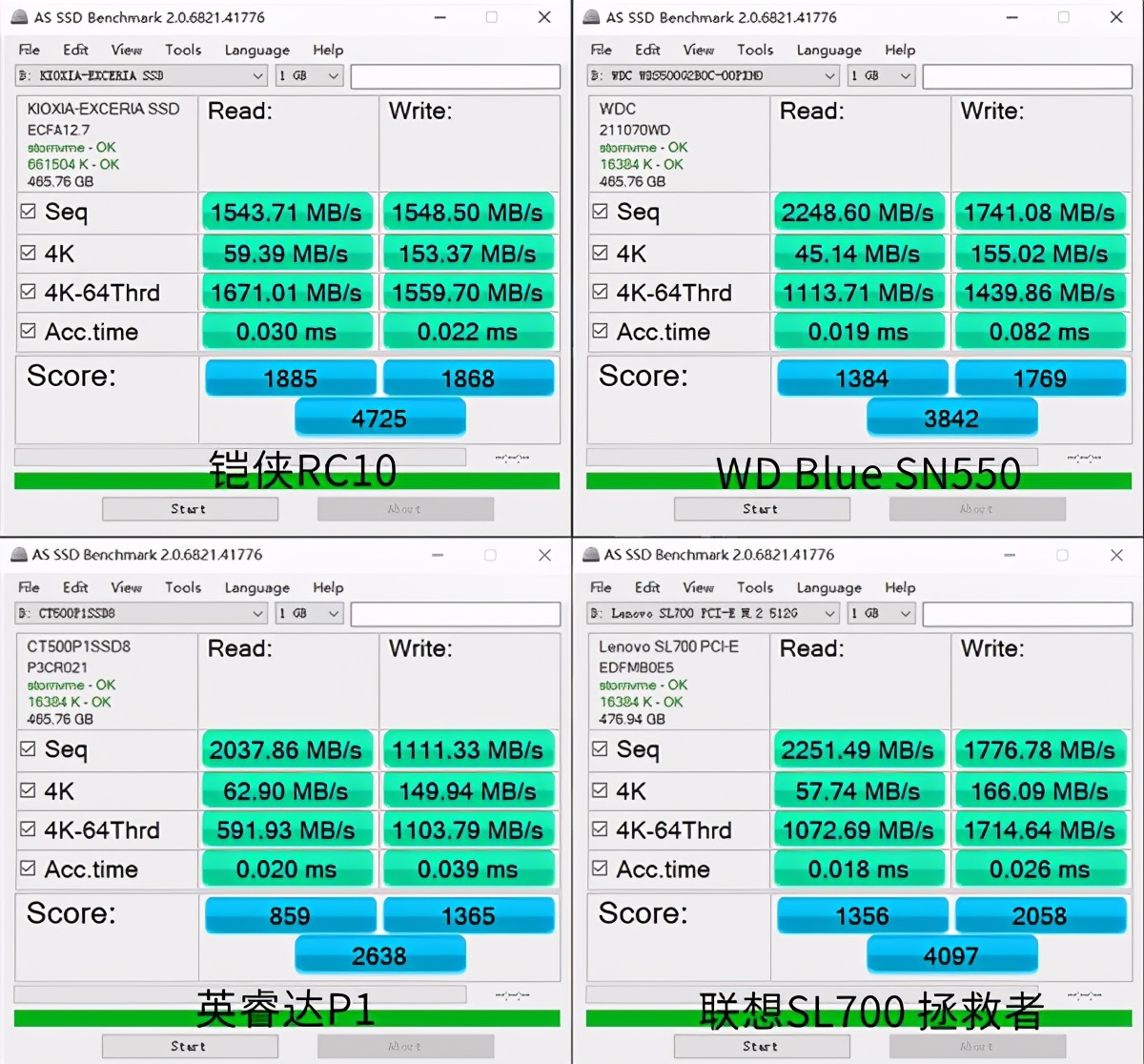Click total score 4097 in Lenovo window
The image size is (1144, 1064).
coord(951,955)
